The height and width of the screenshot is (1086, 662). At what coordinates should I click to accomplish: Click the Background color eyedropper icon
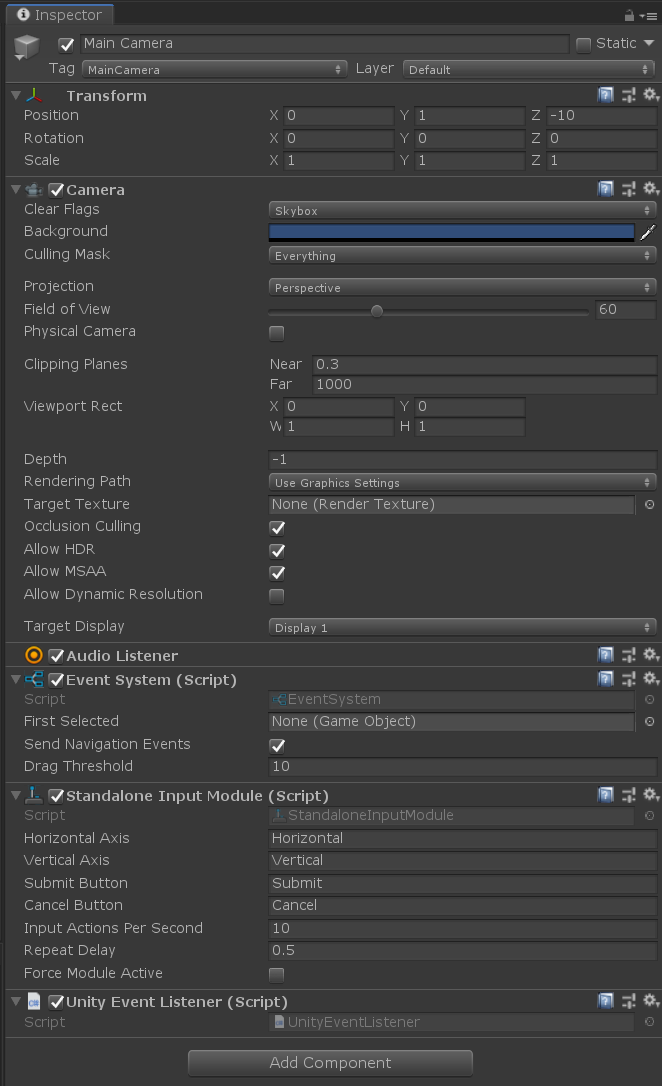click(647, 233)
